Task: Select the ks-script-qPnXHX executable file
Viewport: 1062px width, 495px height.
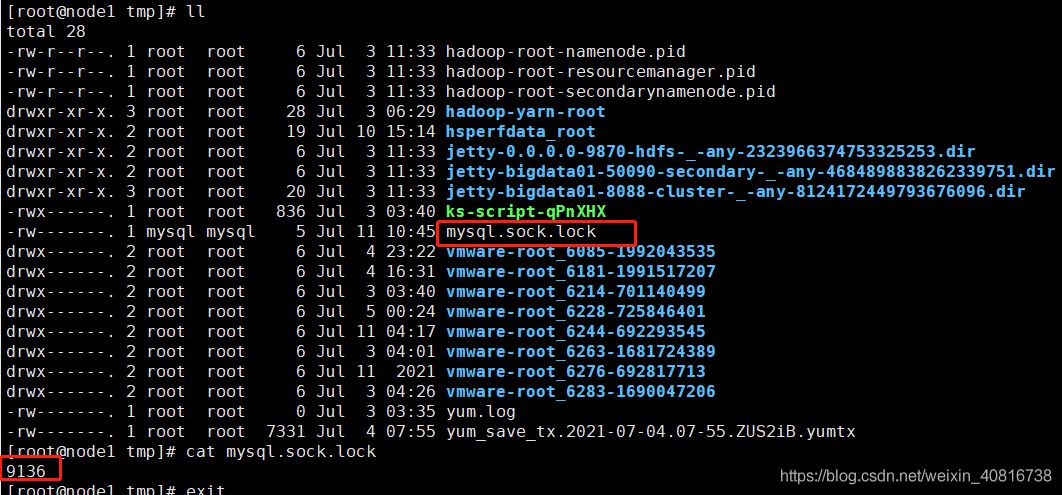Action: tap(526, 211)
